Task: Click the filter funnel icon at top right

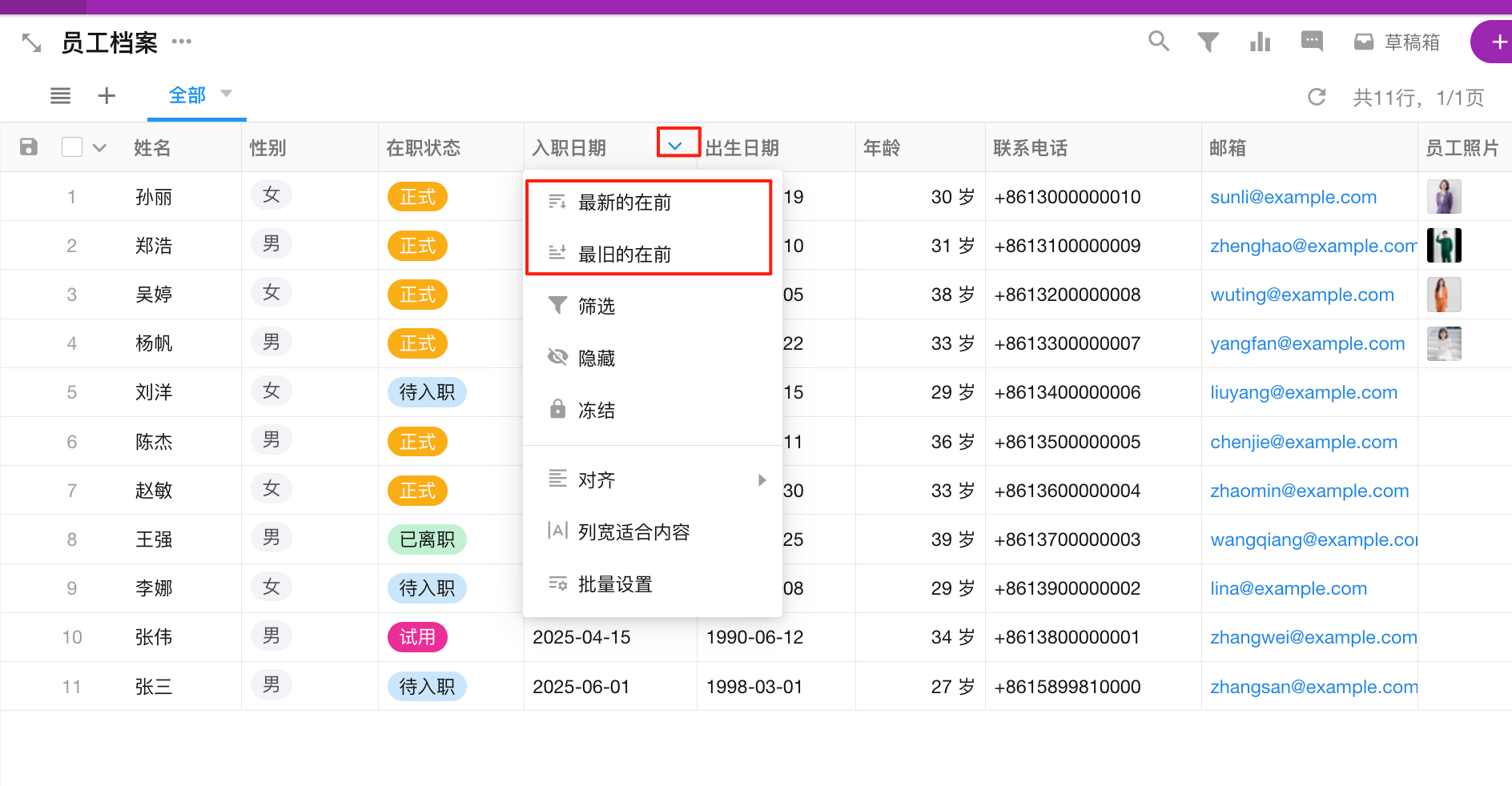Action: [1209, 42]
